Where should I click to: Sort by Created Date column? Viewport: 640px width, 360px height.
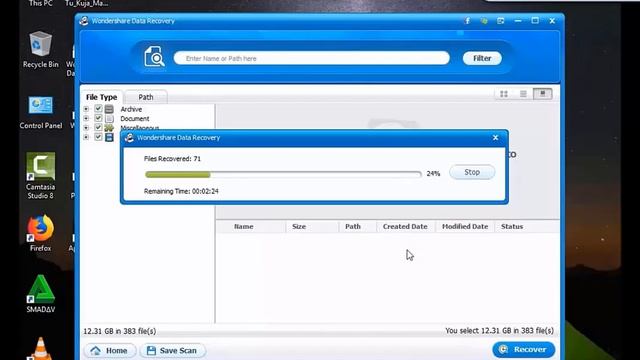click(x=405, y=227)
